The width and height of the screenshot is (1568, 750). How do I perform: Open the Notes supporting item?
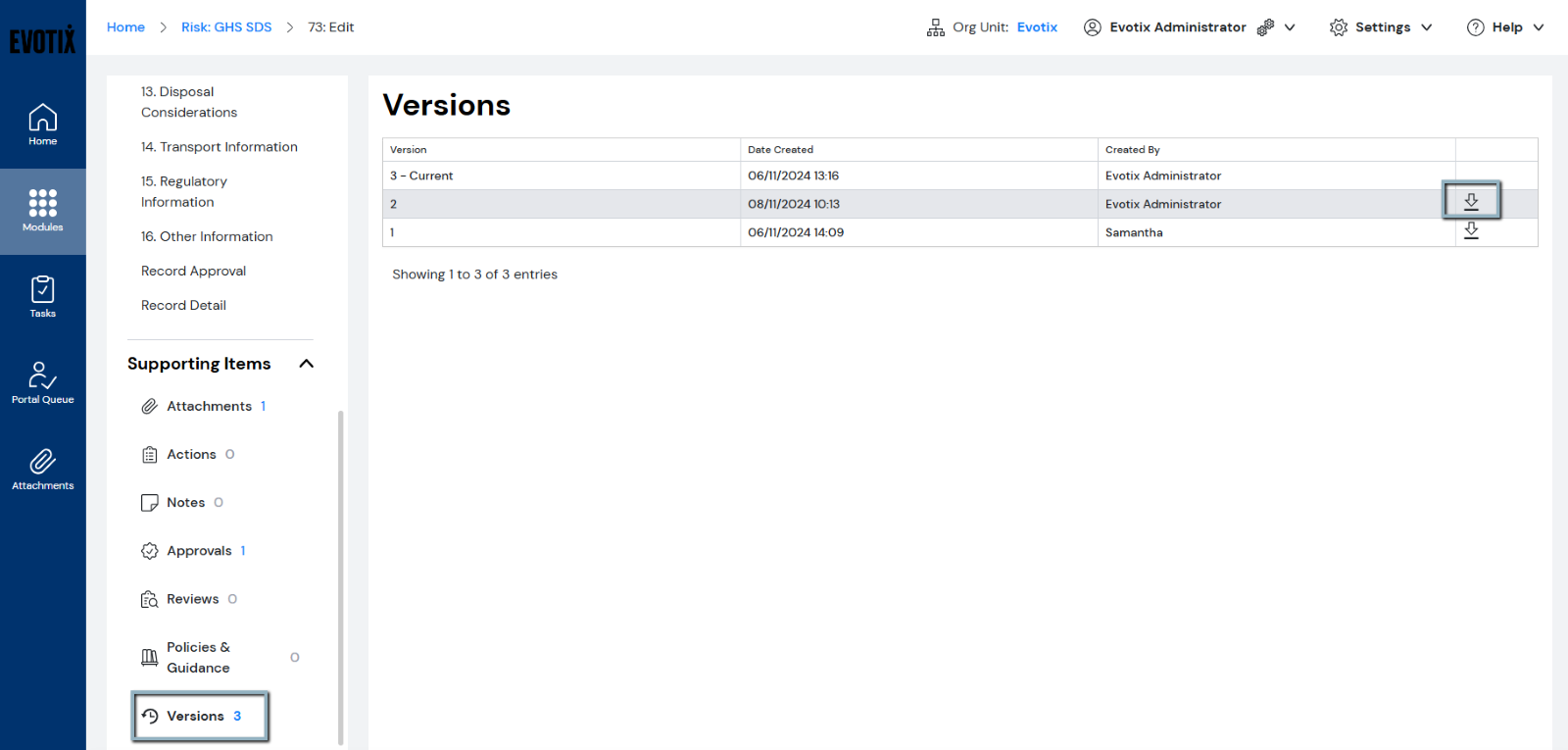[185, 502]
